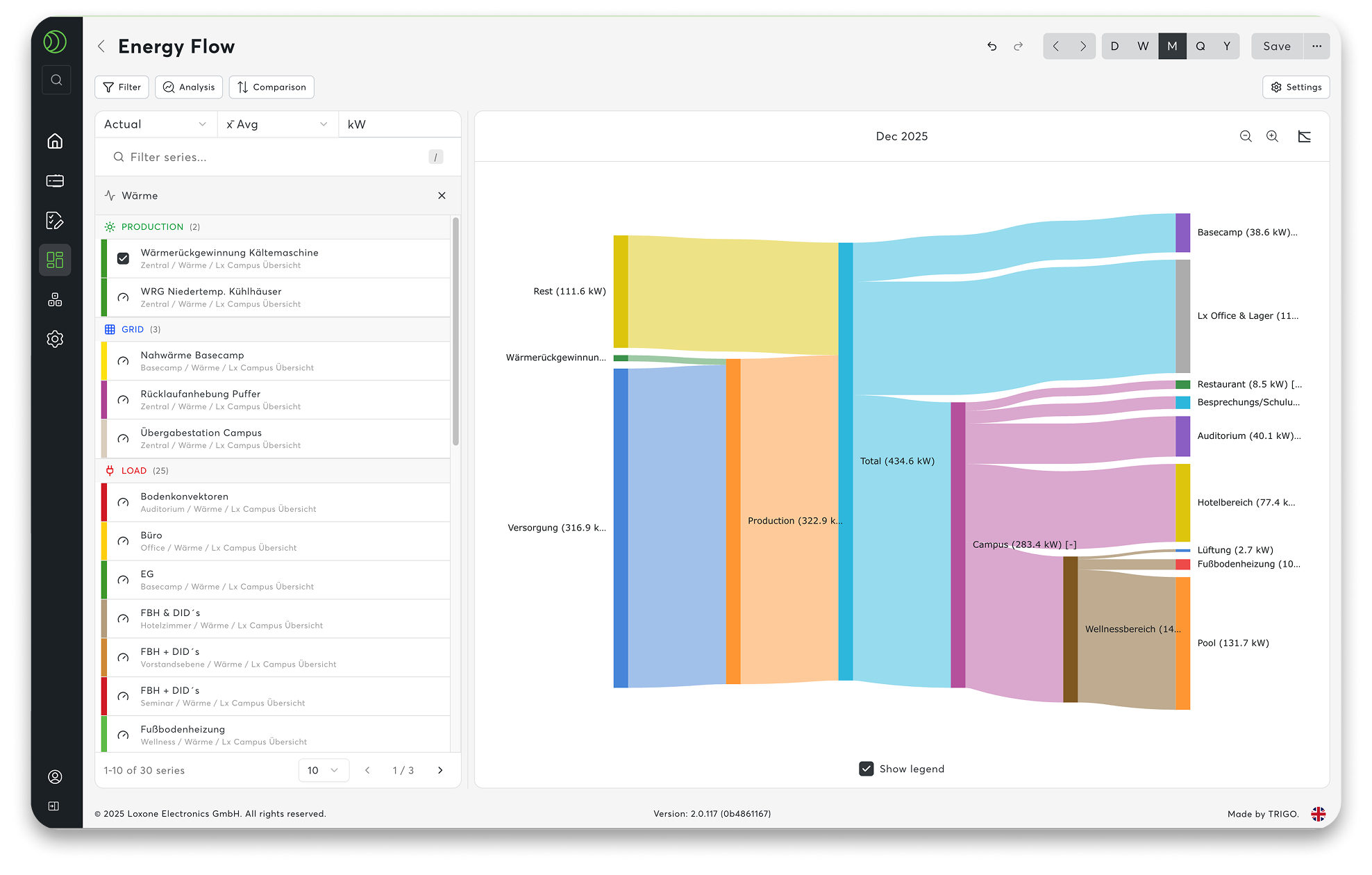
Task: Open the Avg aggregation dropdown
Action: pyautogui.click(x=277, y=124)
